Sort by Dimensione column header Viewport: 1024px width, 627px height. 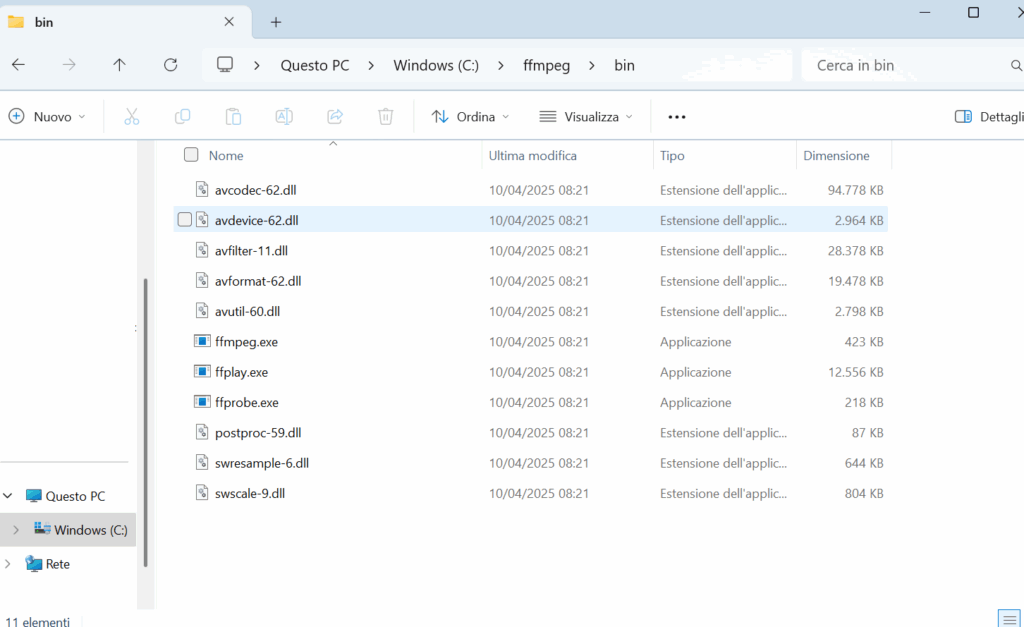836,155
